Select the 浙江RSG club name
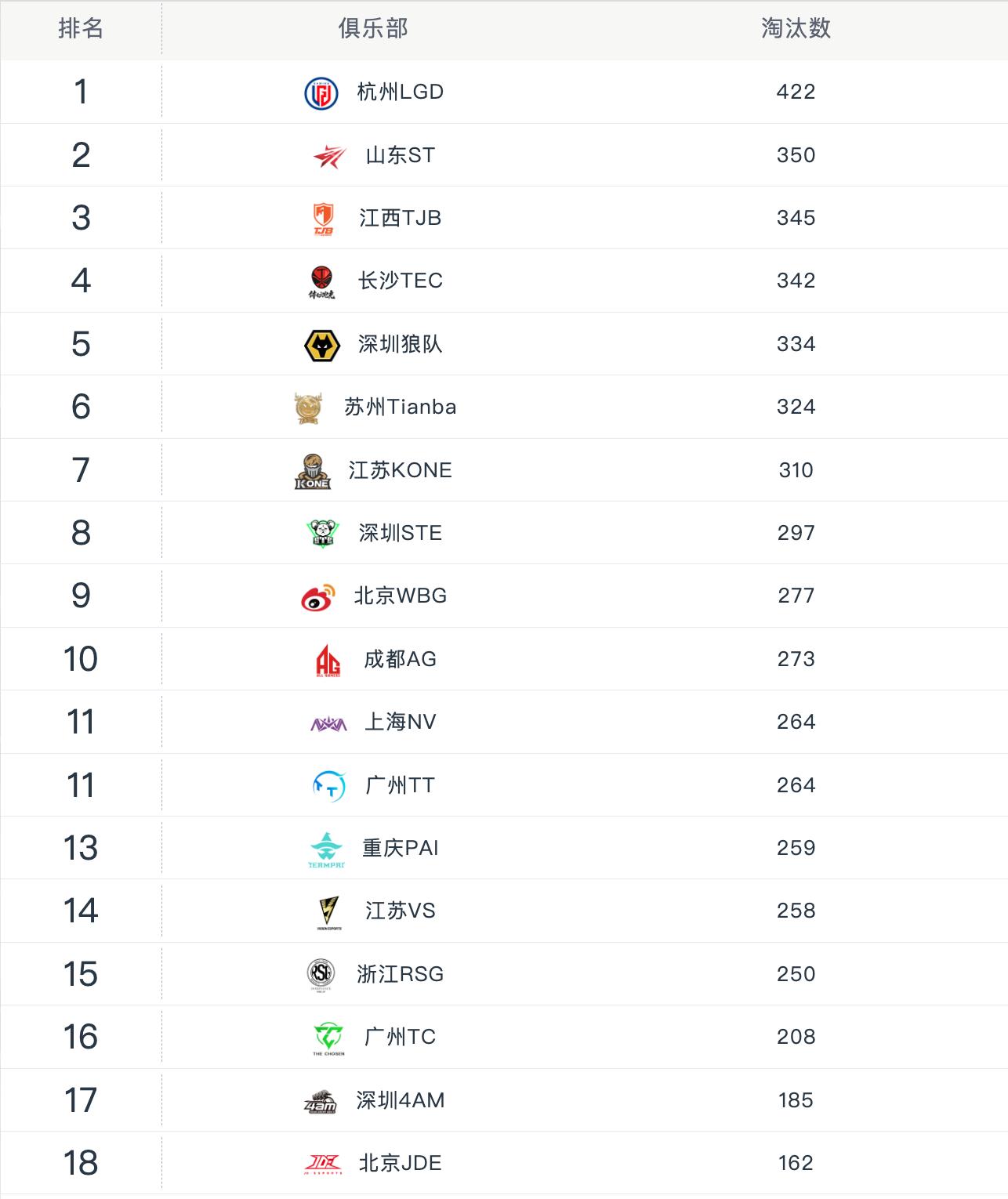 pos(401,974)
